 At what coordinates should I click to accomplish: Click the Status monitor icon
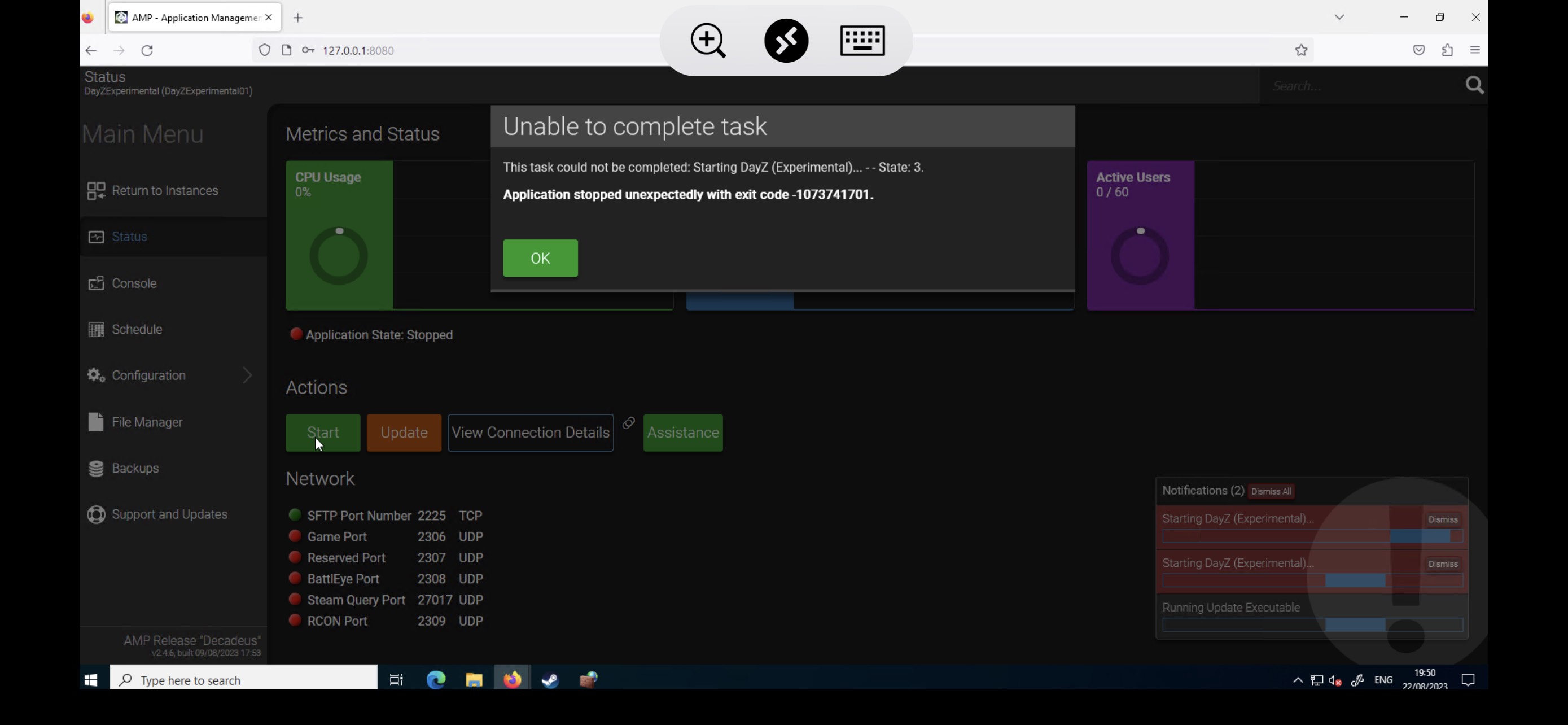tap(96, 237)
